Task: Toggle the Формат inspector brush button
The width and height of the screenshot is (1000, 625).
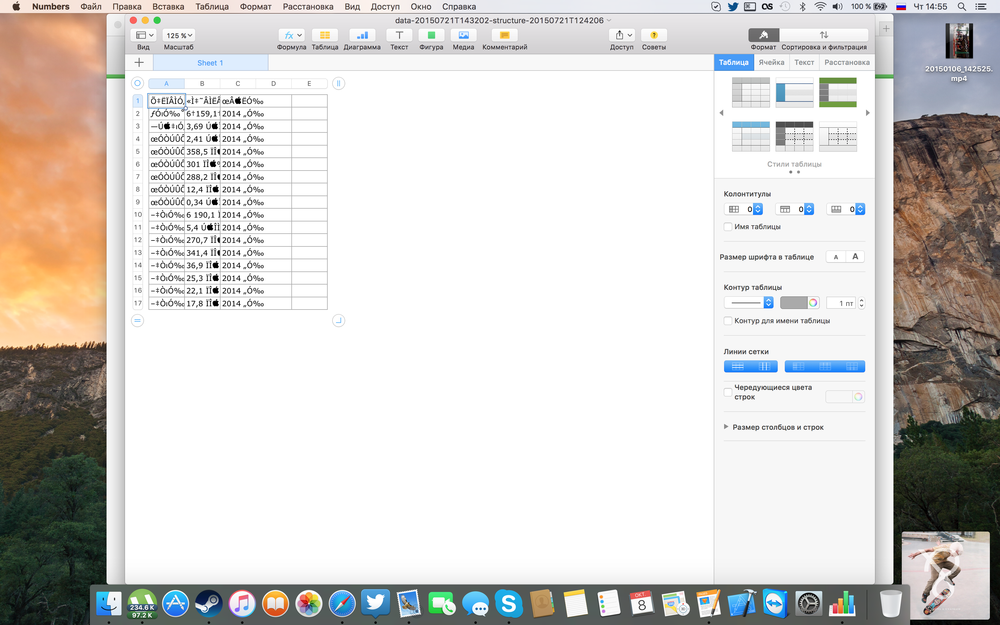Action: (x=763, y=35)
